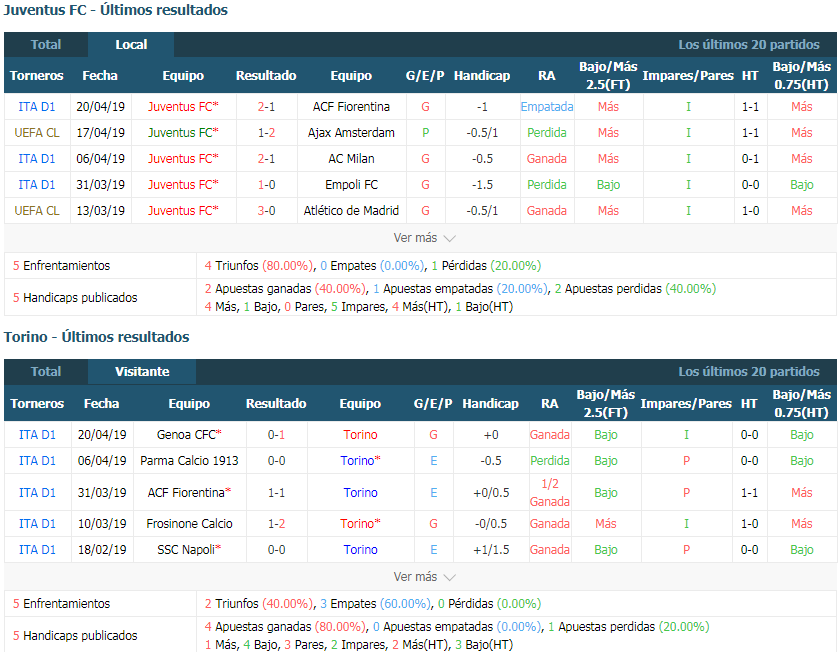
Task: Select the date 17/04/19
Action: click(101, 133)
